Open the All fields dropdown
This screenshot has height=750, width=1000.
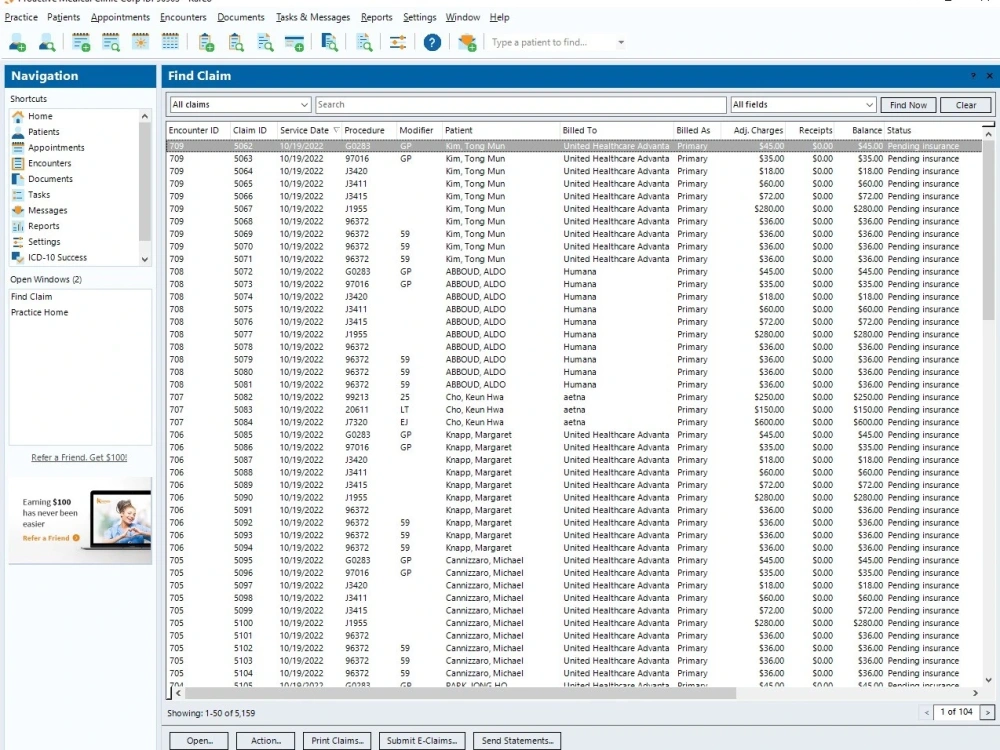coord(802,105)
